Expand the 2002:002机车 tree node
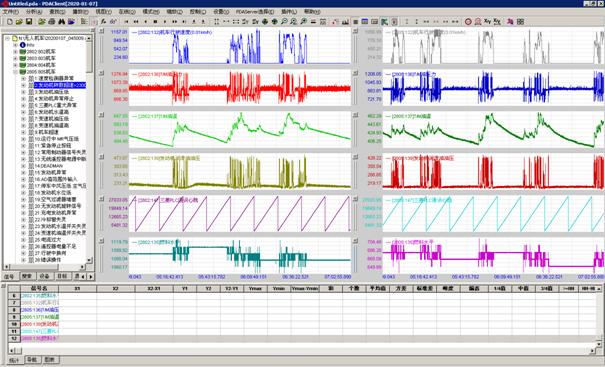Image resolution: width=605 pixels, height=367 pixels. (x=15, y=52)
